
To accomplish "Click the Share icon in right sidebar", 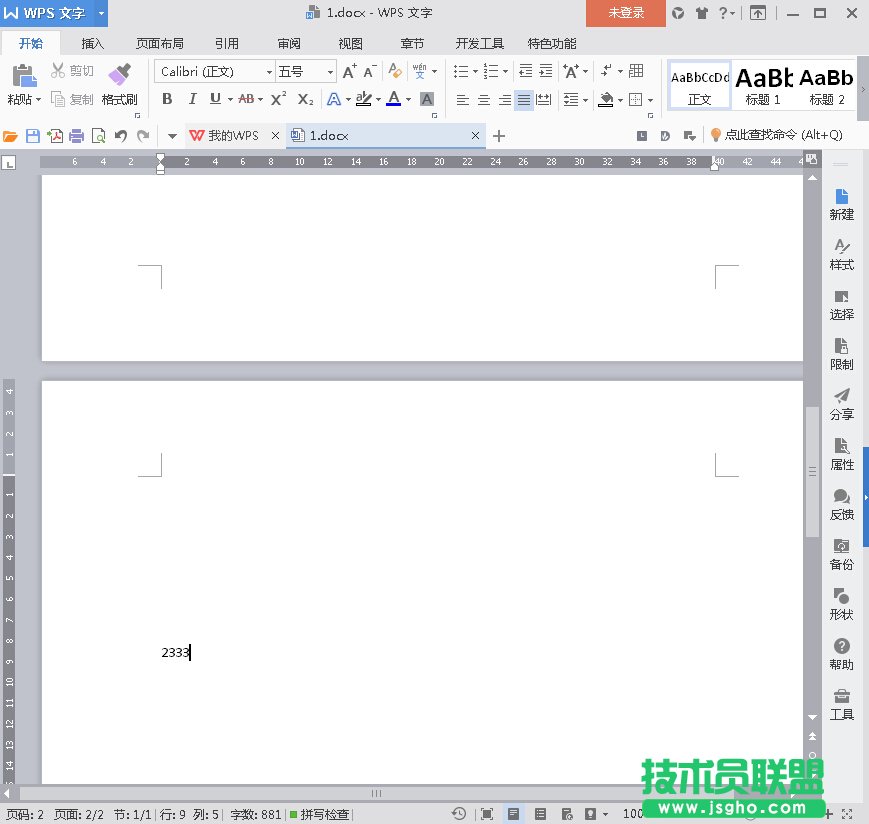I will coord(841,404).
